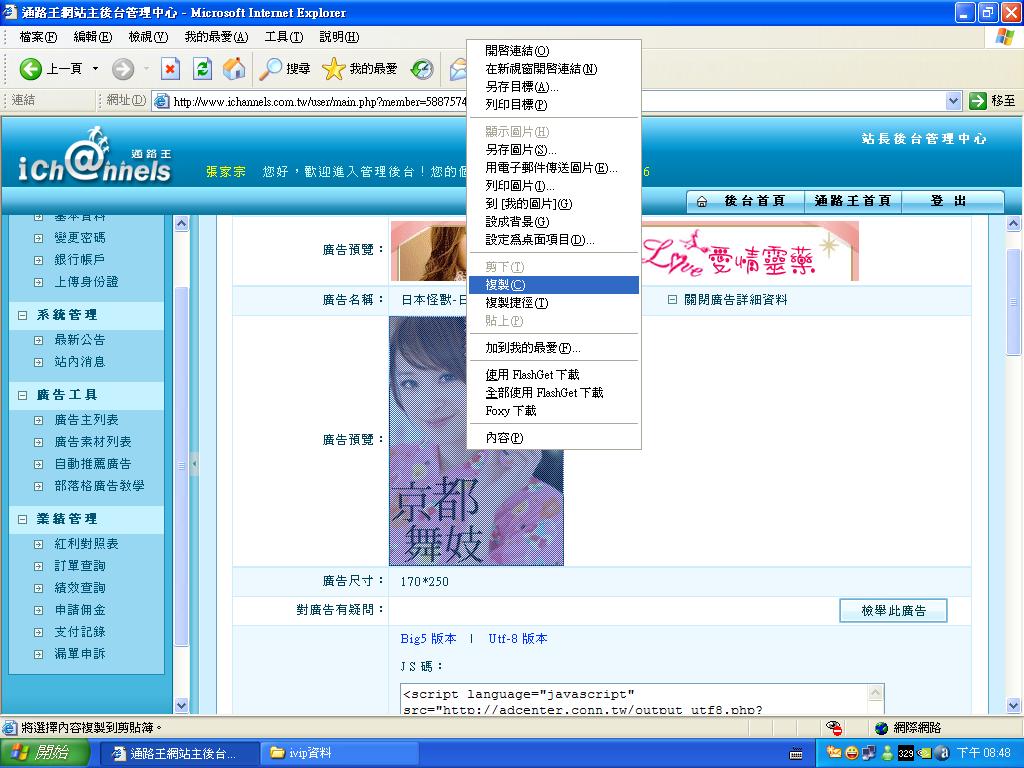Select 在新視窗開啟連結(N) context entry
The width and height of the screenshot is (1024, 768).
[x=554, y=69]
